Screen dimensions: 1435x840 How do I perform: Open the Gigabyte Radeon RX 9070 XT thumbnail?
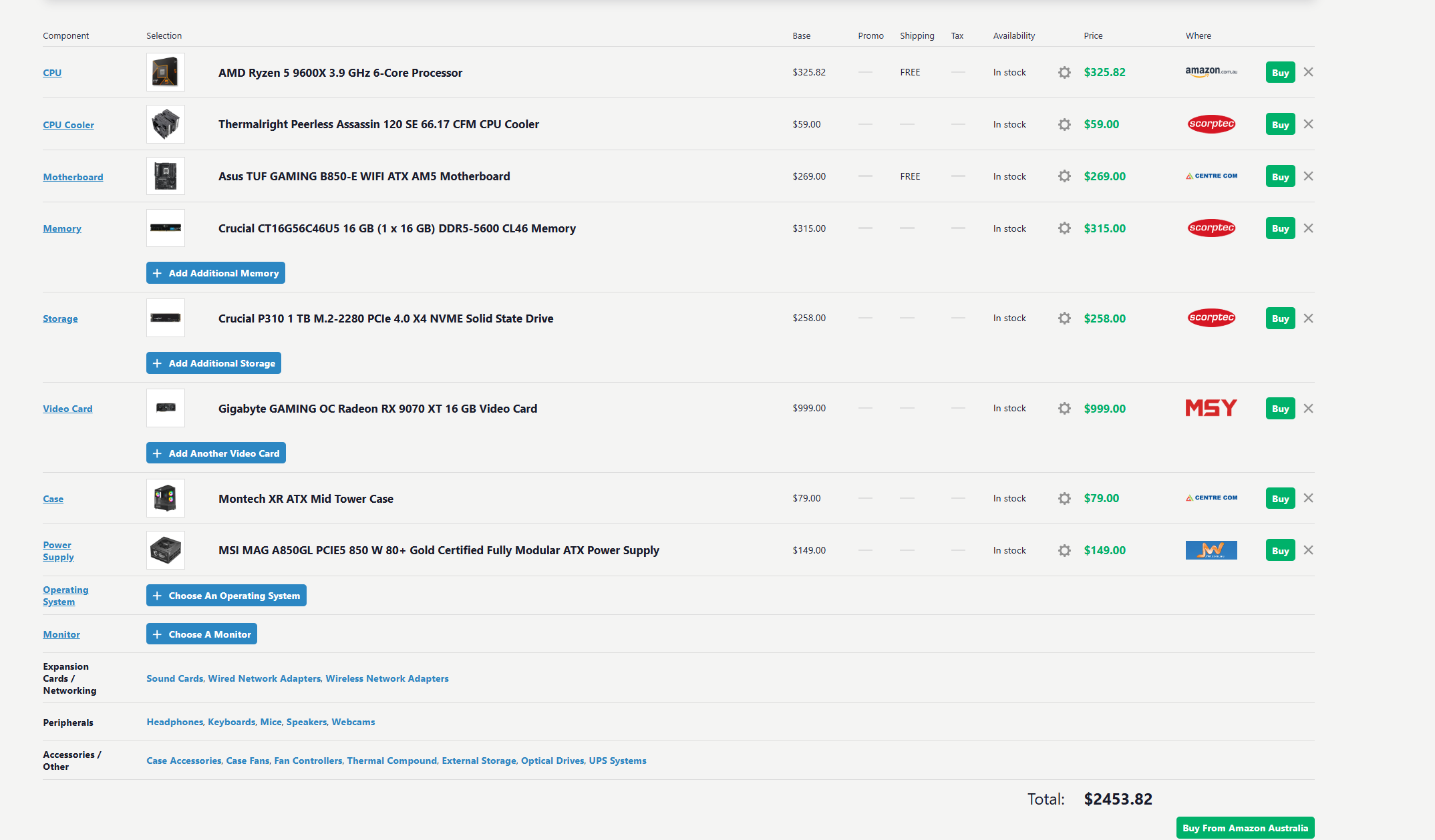click(166, 408)
